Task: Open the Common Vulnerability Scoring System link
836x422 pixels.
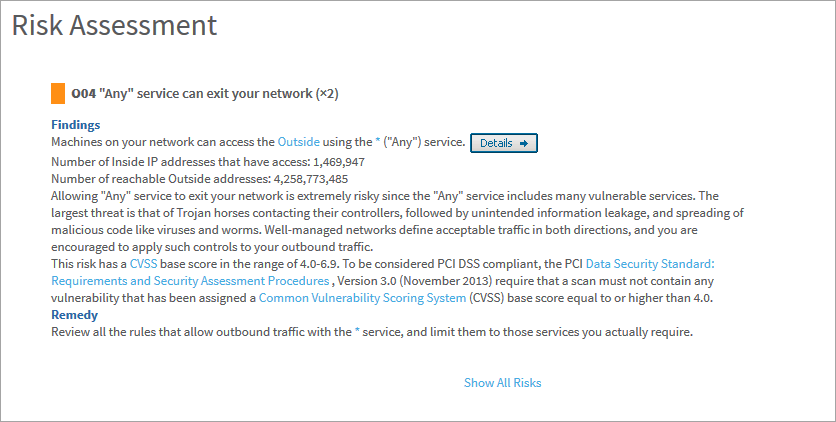Action: pyautogui.click(x=362, y=299)
